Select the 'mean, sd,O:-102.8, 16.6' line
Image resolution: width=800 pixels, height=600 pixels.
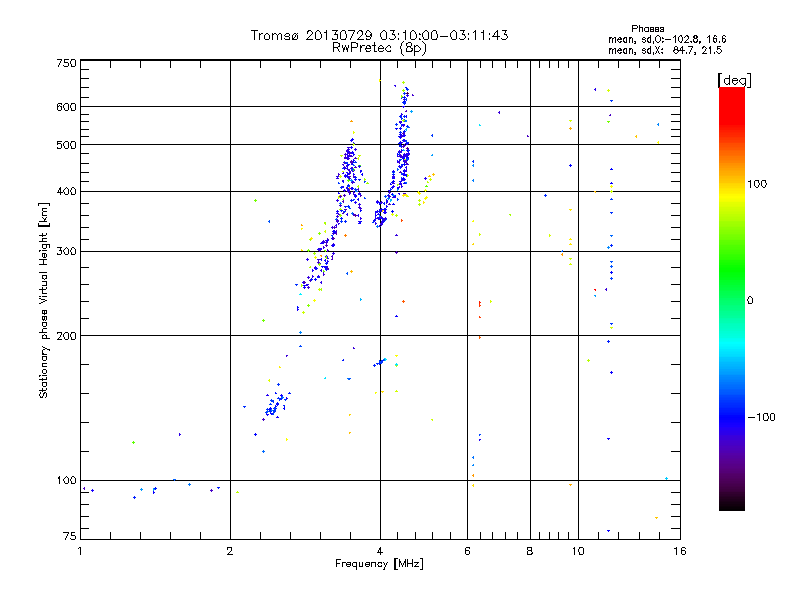tap(667, 39)
